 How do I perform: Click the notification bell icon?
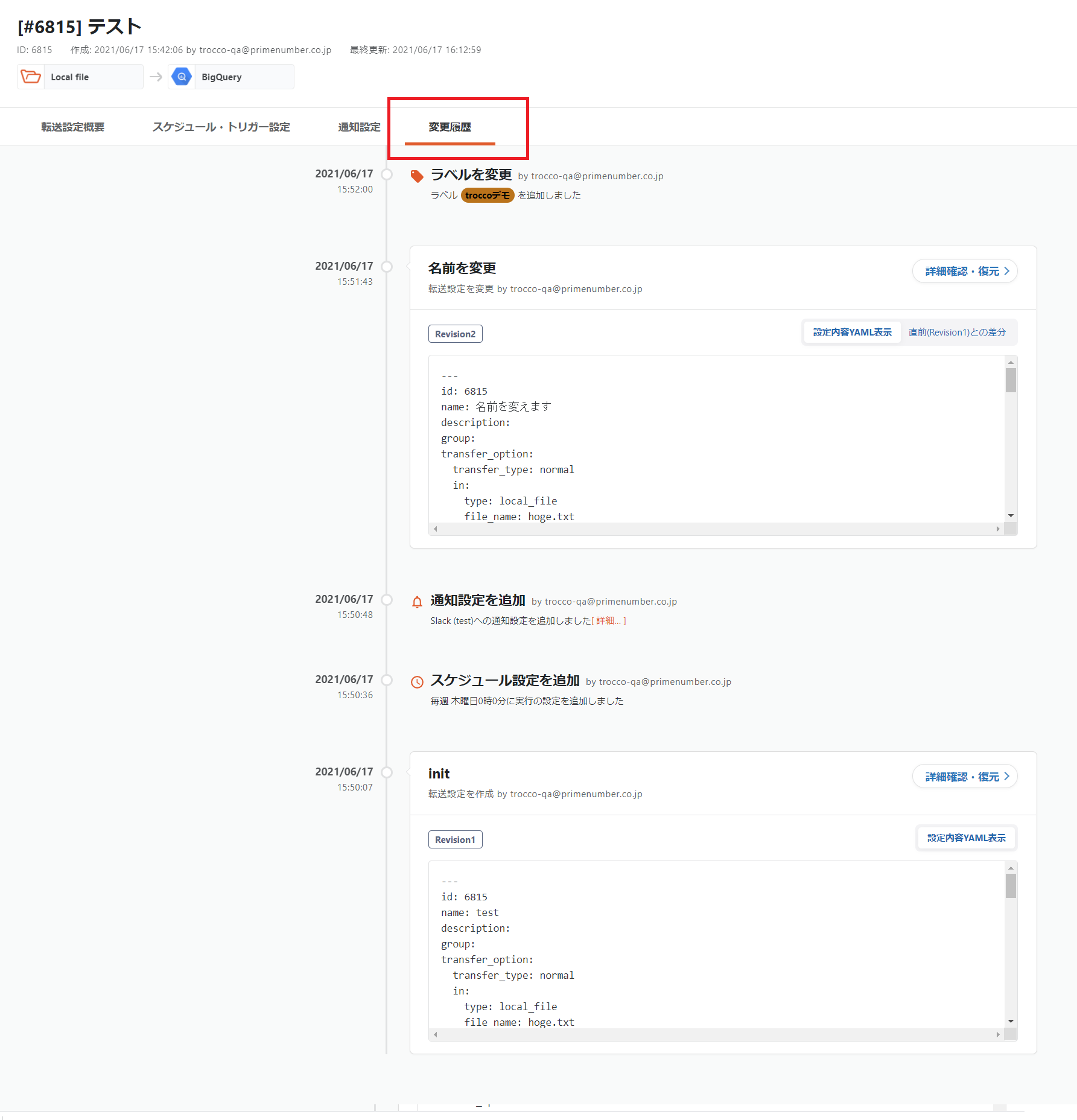point(417,602)
